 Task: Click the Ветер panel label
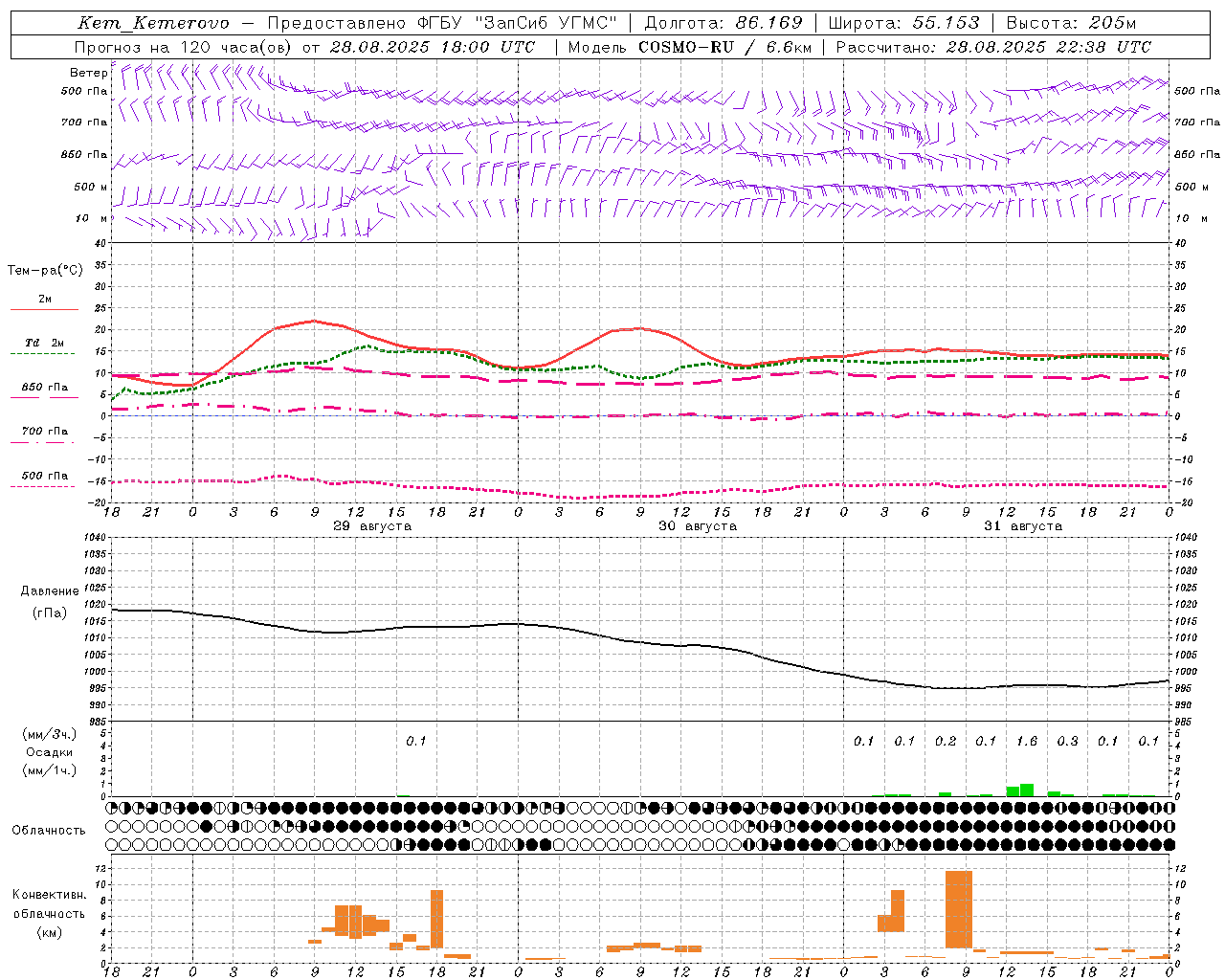pos(88,73)
